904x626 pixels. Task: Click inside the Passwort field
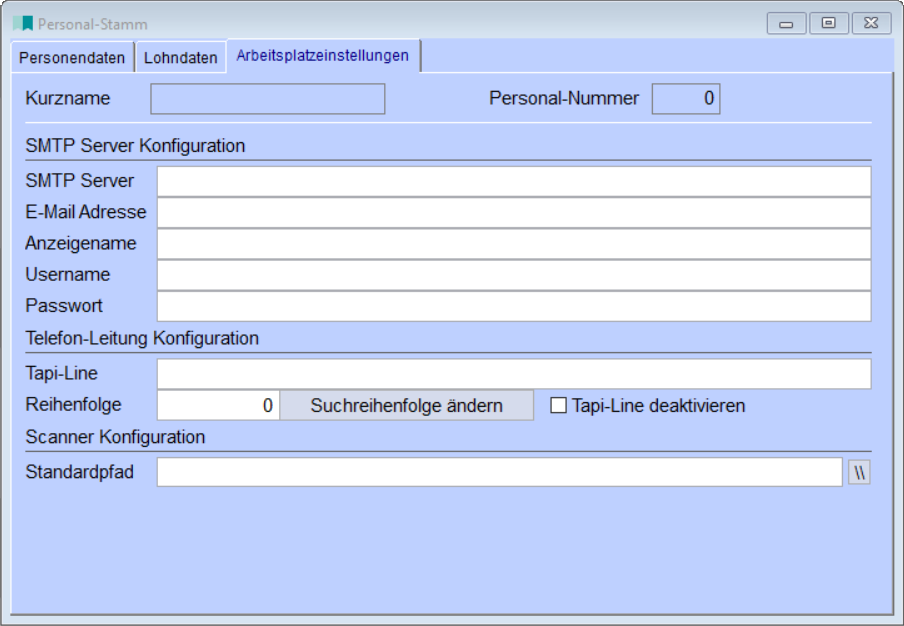[514, 306]
